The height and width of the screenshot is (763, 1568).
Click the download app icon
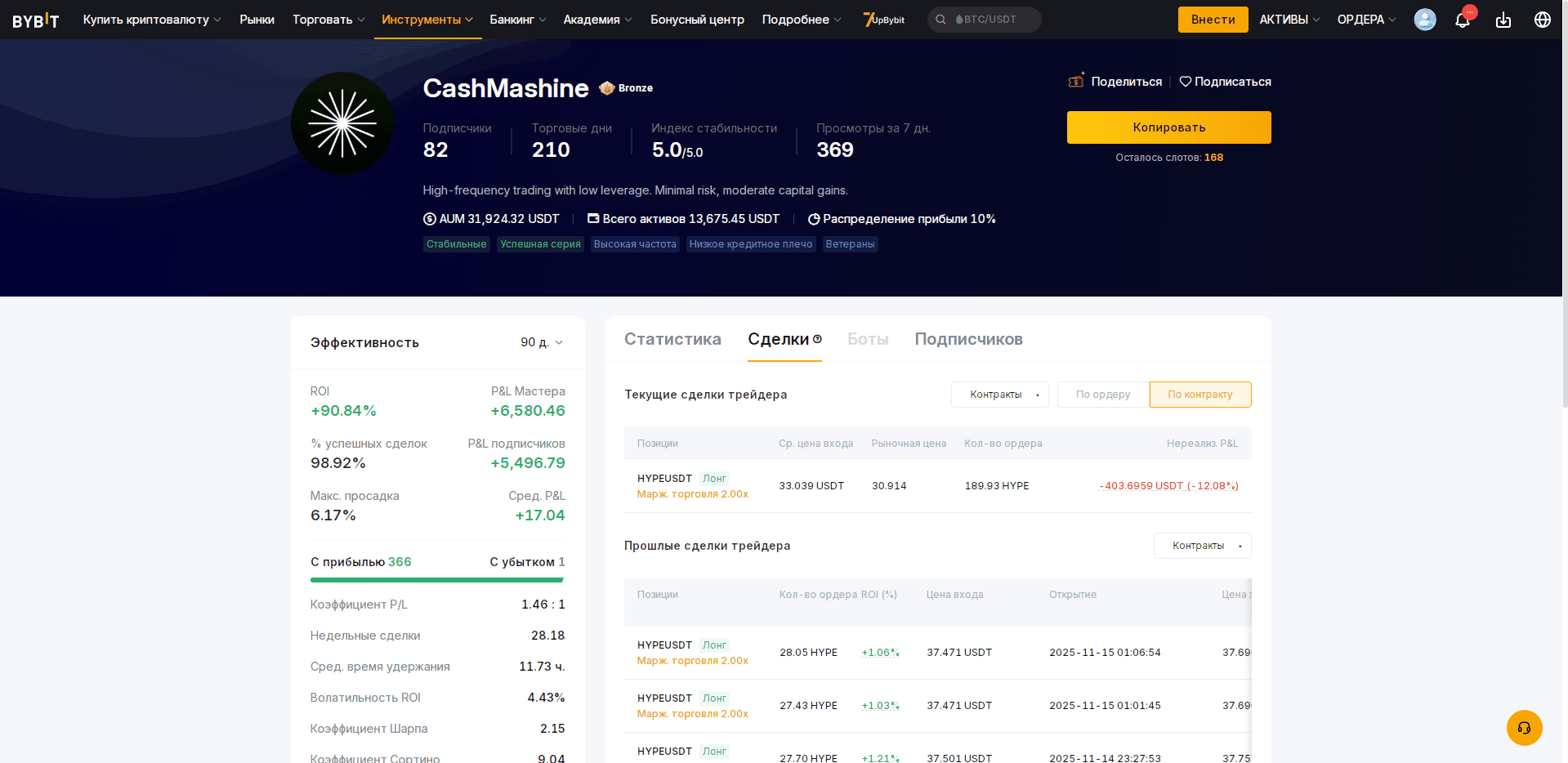[x=1503, y=20]
